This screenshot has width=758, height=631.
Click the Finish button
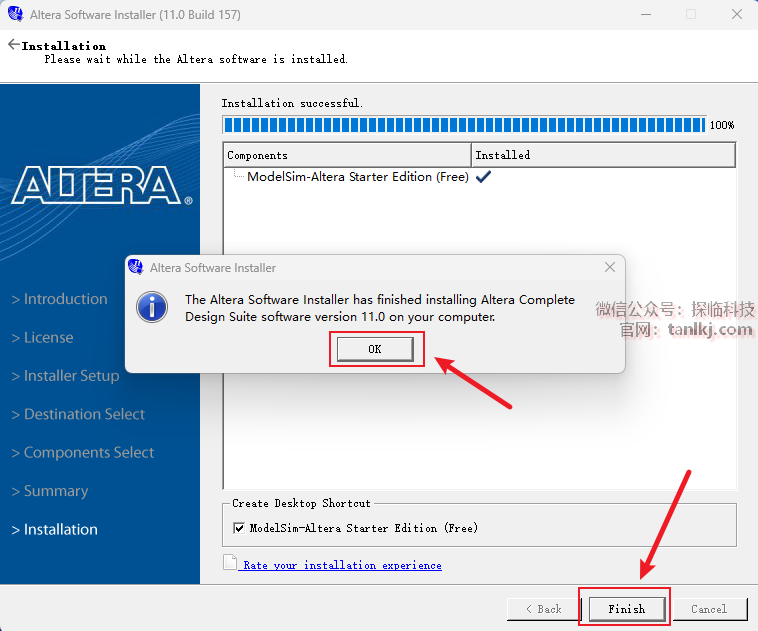point(627,609)
